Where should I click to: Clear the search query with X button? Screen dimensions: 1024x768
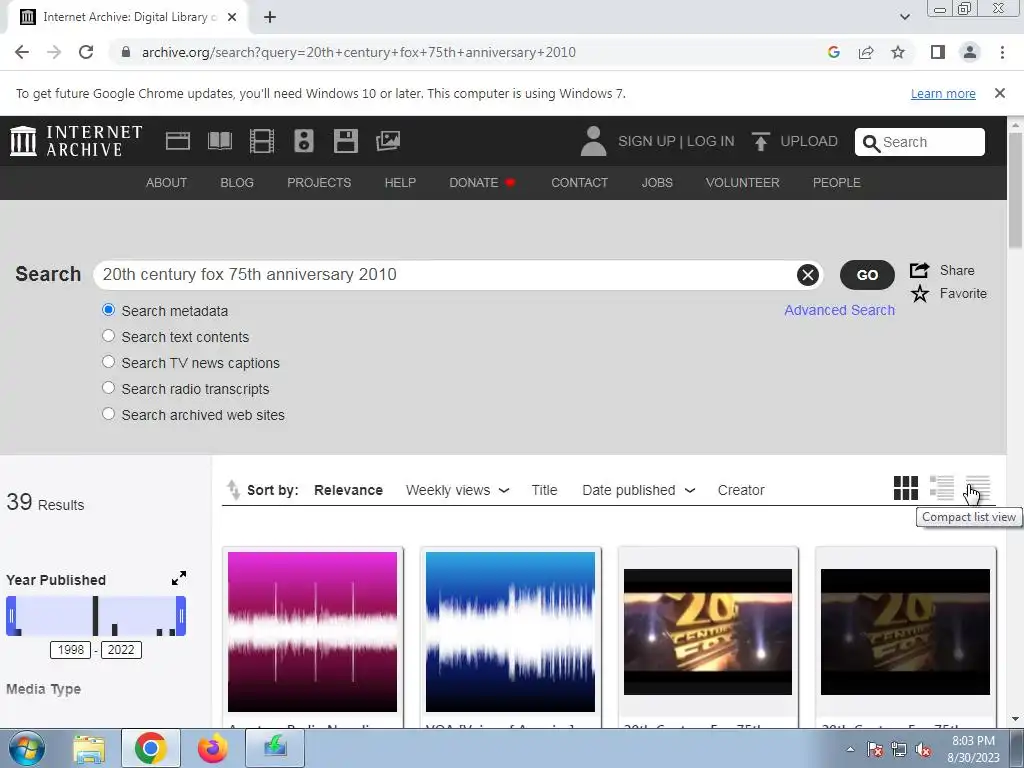click(808, 275)
